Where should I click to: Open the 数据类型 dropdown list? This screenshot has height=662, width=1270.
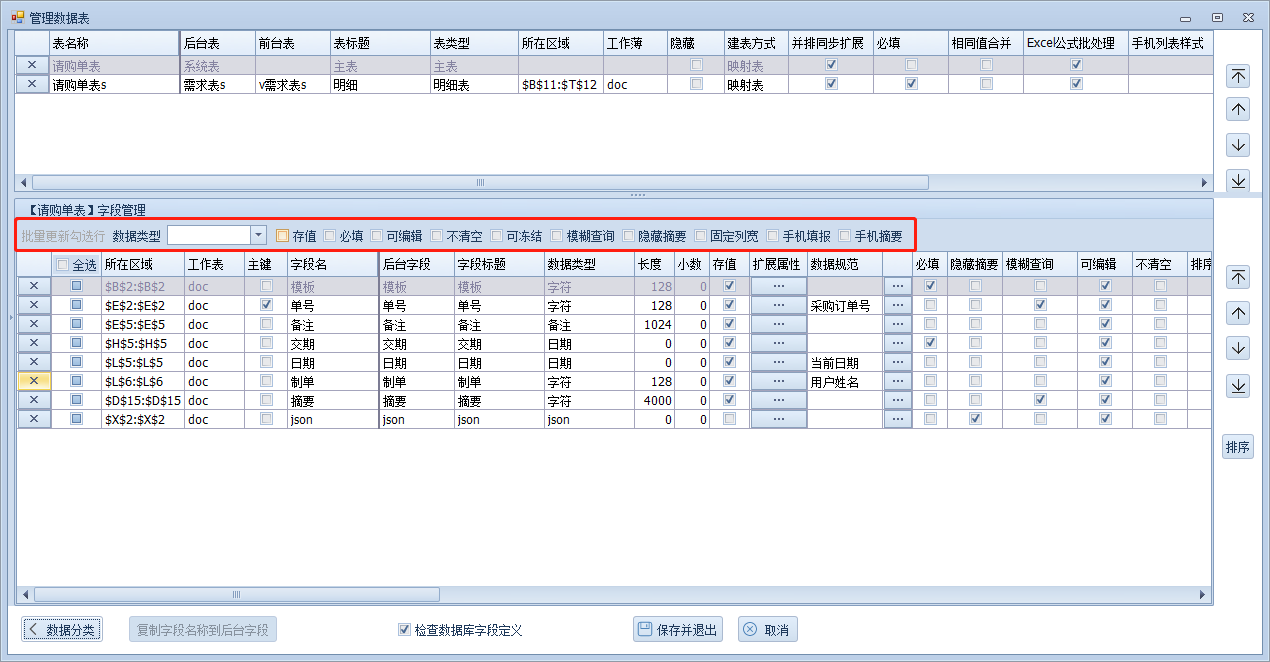pos(259,235)
